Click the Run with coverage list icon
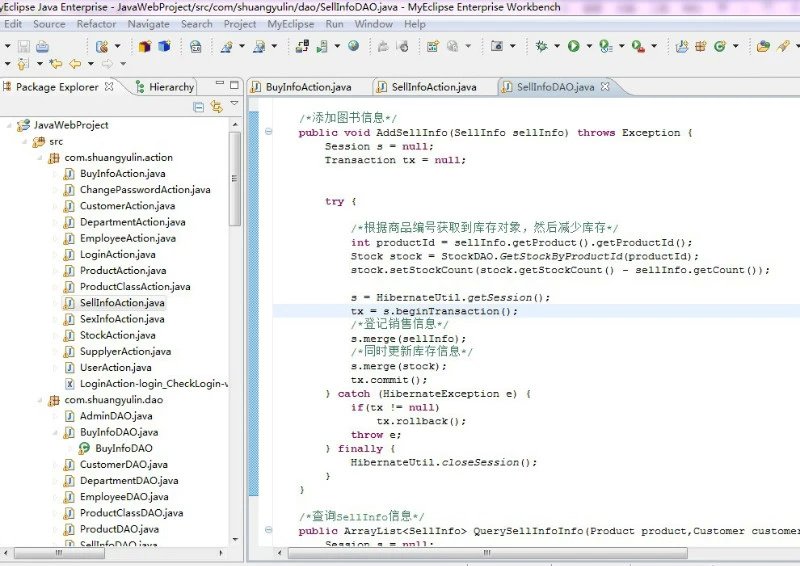The image size is (800, 566). [x=606, y=46]
